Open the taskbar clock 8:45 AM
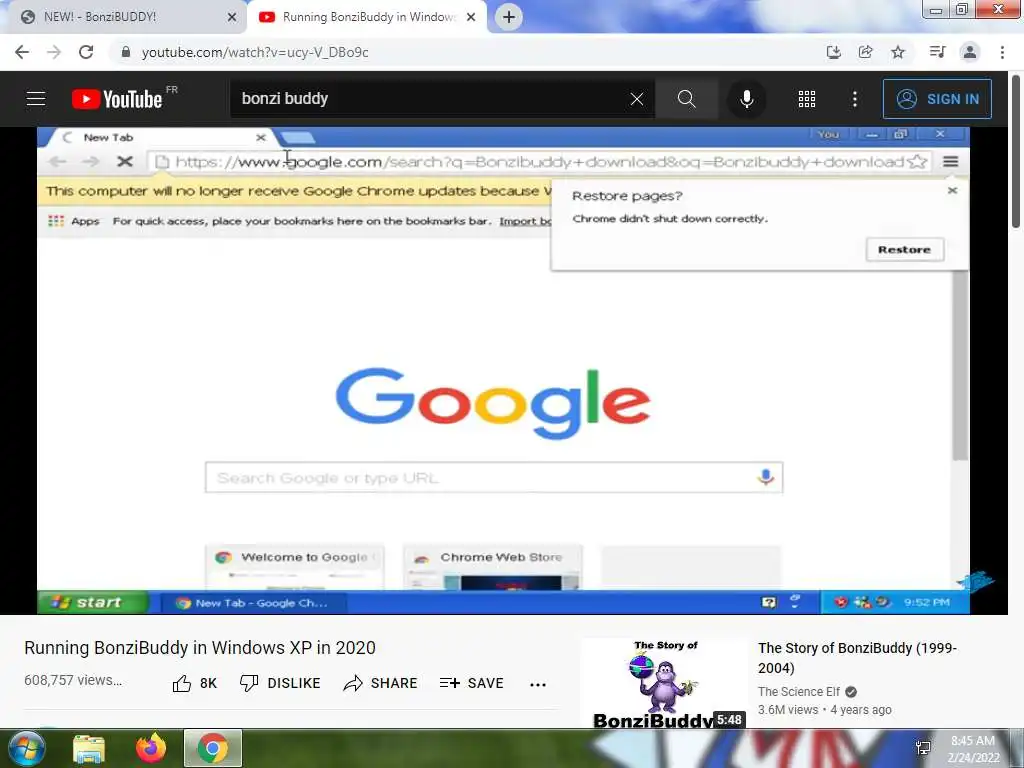 click(973, 748)
